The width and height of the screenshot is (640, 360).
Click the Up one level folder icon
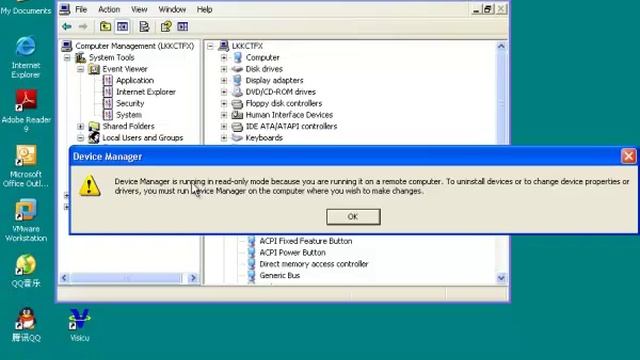coord(106,27)
